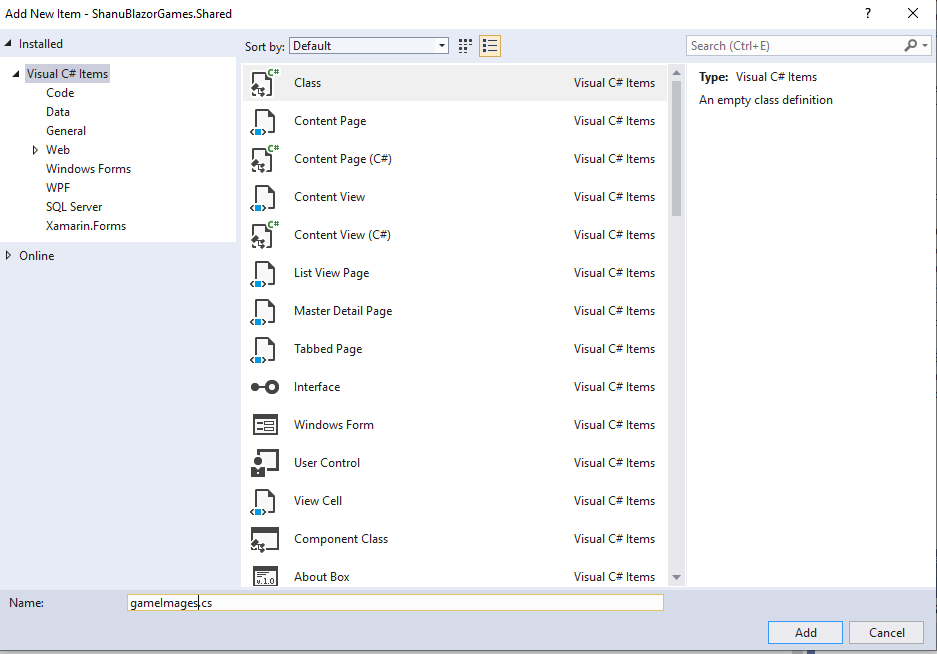
Task: Select the 'About Box' template name
Action: coord(321,577)
